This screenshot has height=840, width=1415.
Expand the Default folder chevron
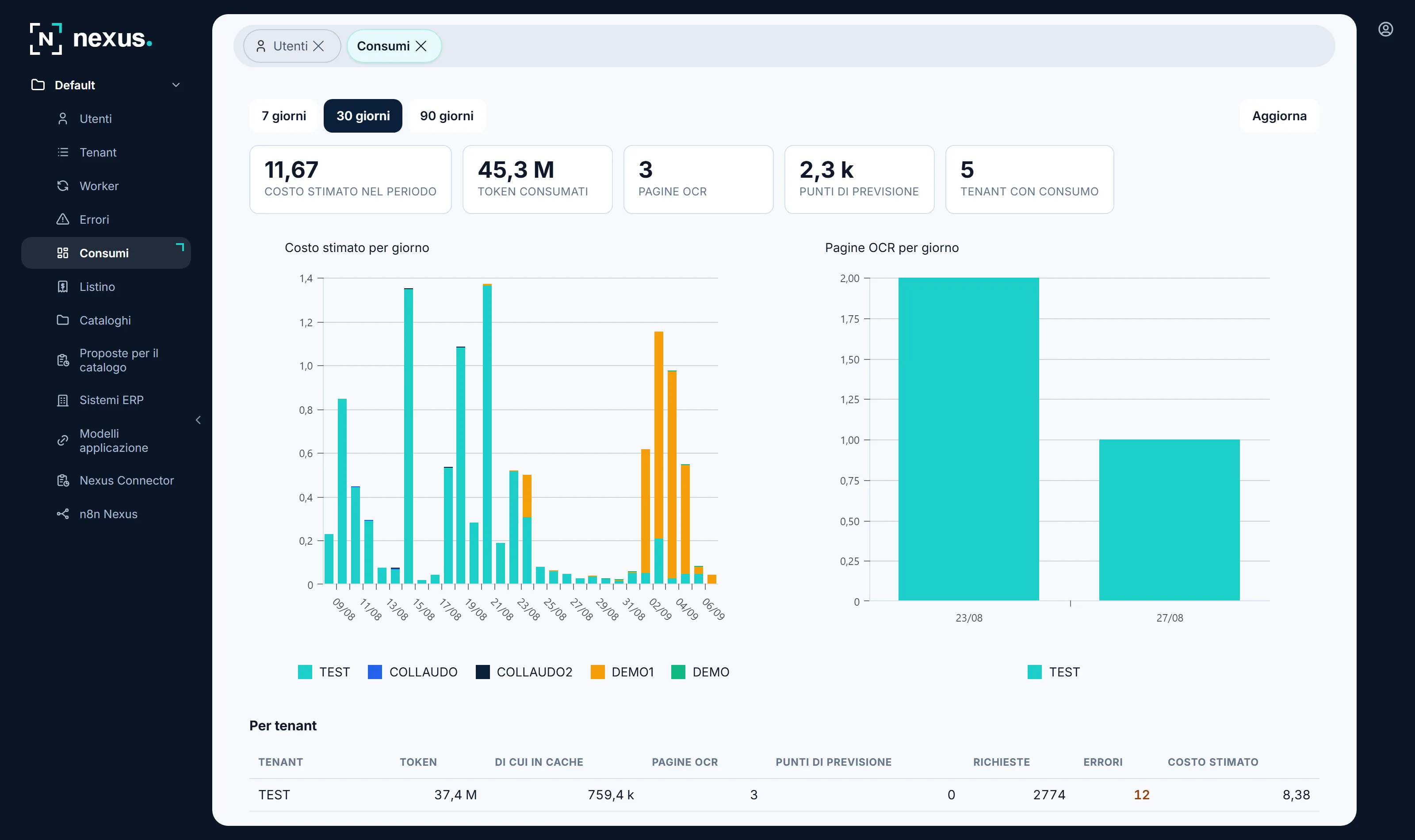click(176, 85)
